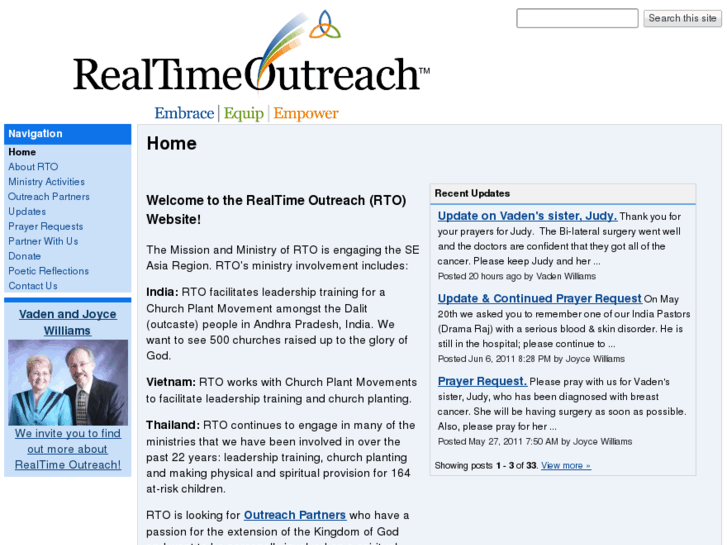The width and height of the screenshot is (727, 545).
Task: Select Home in the navigation menu
Action: pyautogui.click(x=22, y=152)
